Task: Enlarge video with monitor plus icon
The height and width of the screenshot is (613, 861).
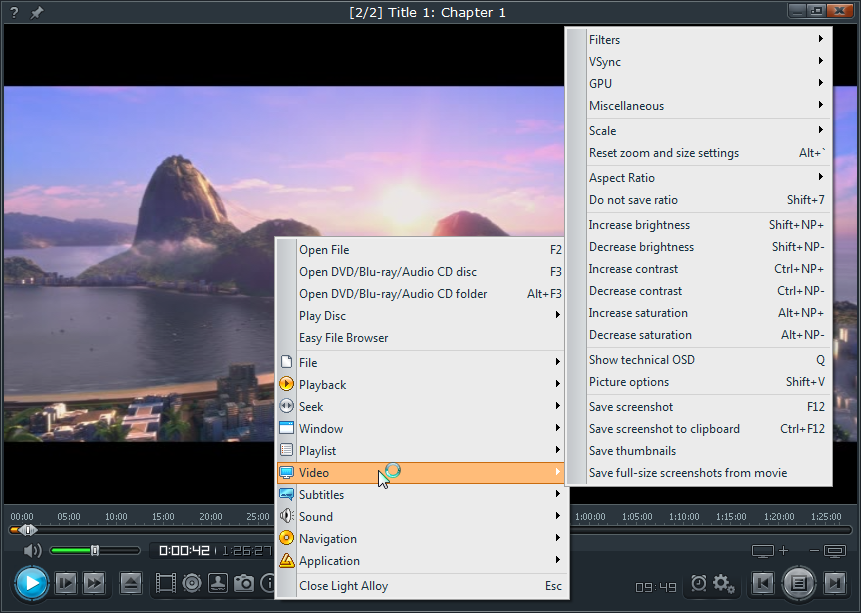Action: 770,550
